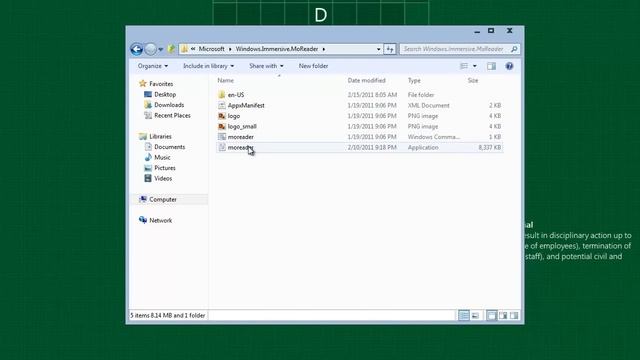Sort by the Size column header
The height and width of the screenshot is (360, 640).
pos(473,80)
